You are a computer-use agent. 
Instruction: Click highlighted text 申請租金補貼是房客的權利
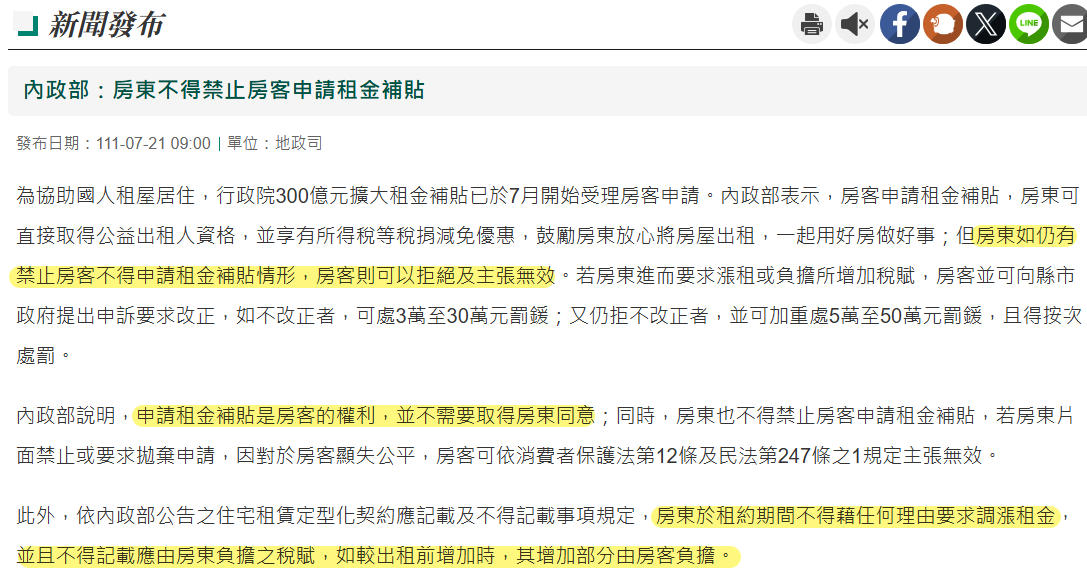pyautogui.click(x=256, y=415)
